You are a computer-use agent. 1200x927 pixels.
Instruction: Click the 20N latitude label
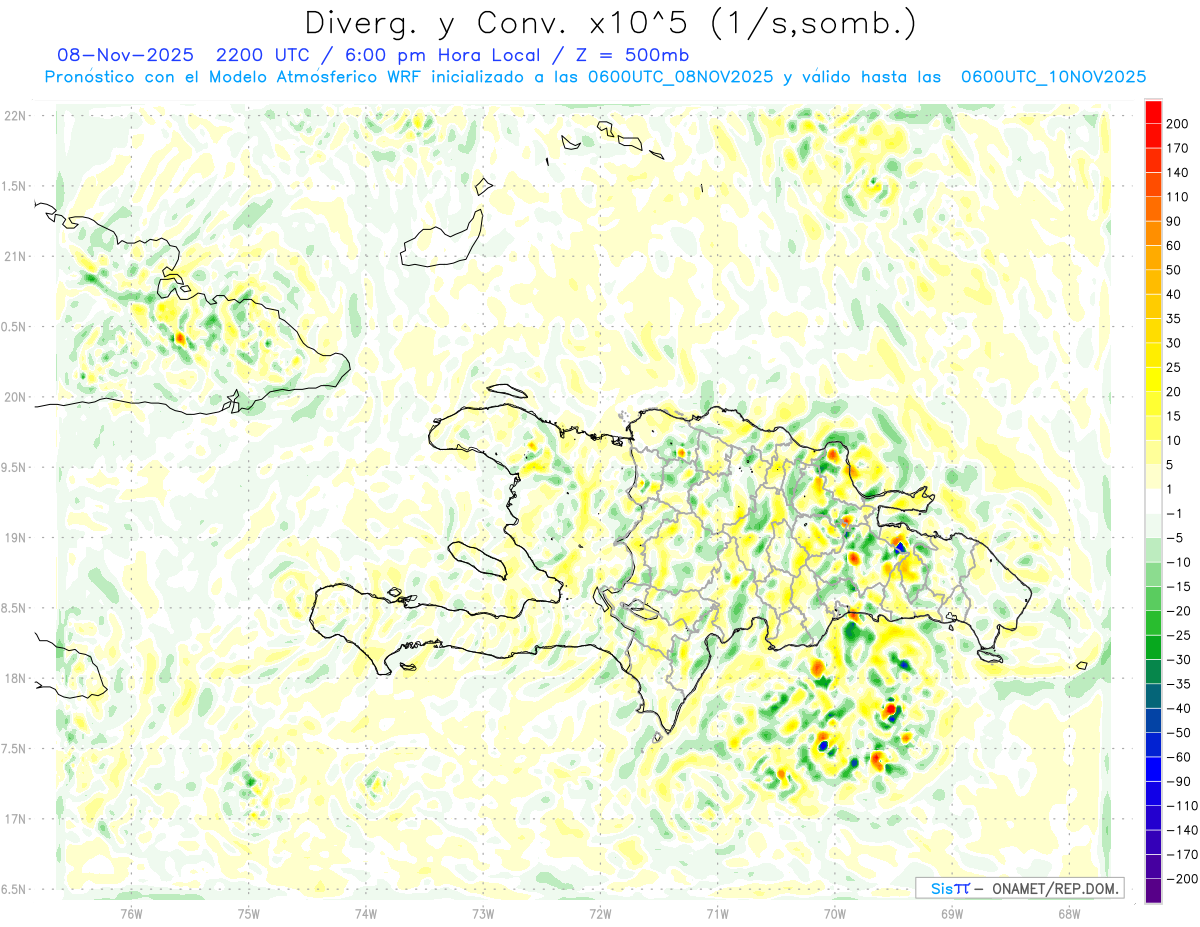point(16,397)
